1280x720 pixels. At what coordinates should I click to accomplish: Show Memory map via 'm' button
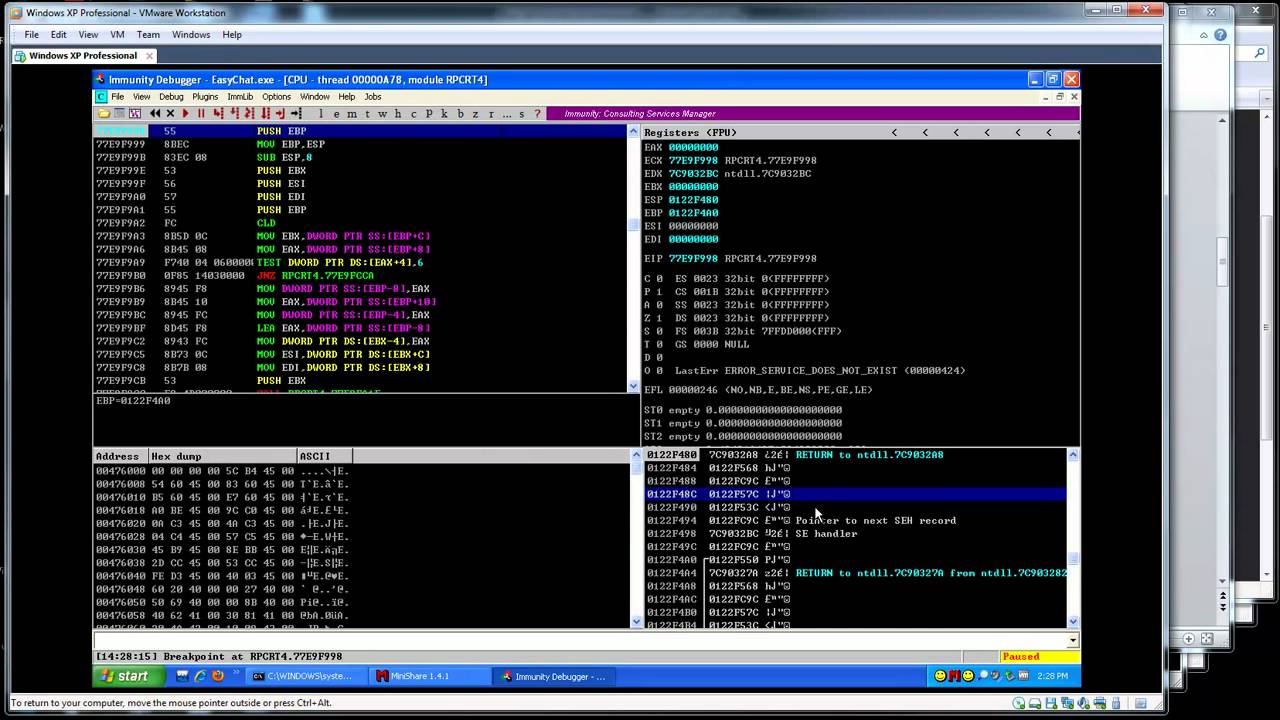click(352, 114)
